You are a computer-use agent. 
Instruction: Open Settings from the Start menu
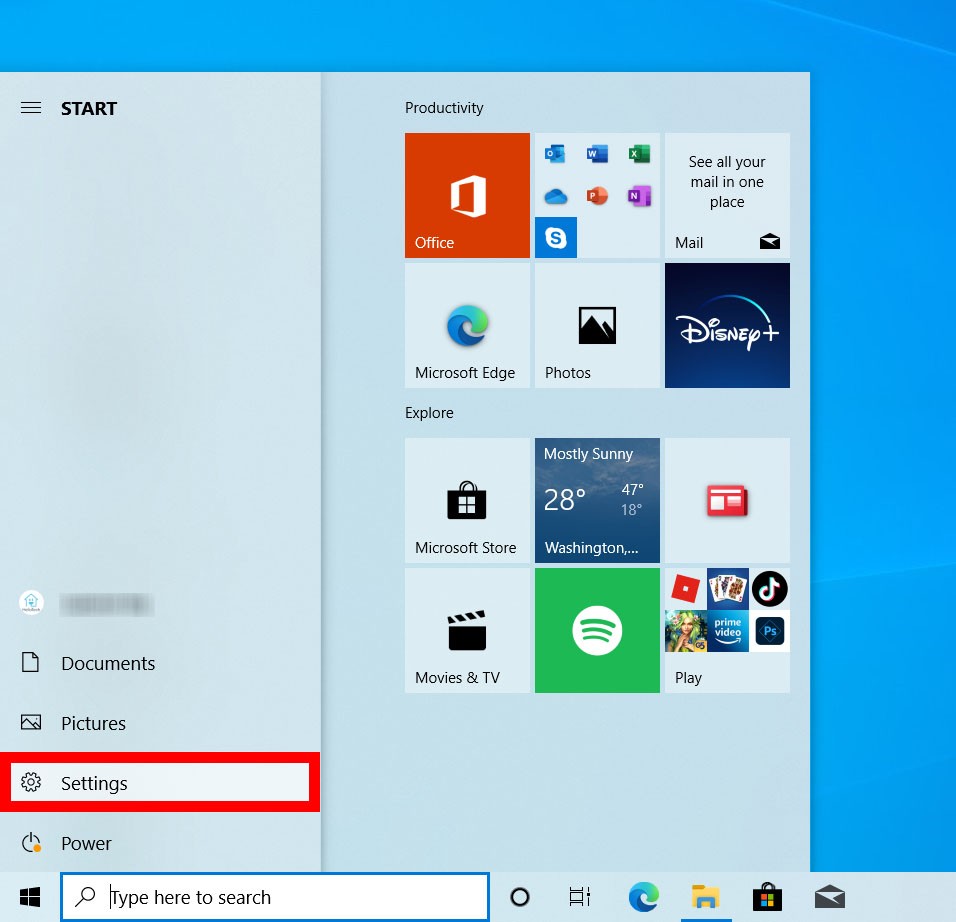coord(93,783)
